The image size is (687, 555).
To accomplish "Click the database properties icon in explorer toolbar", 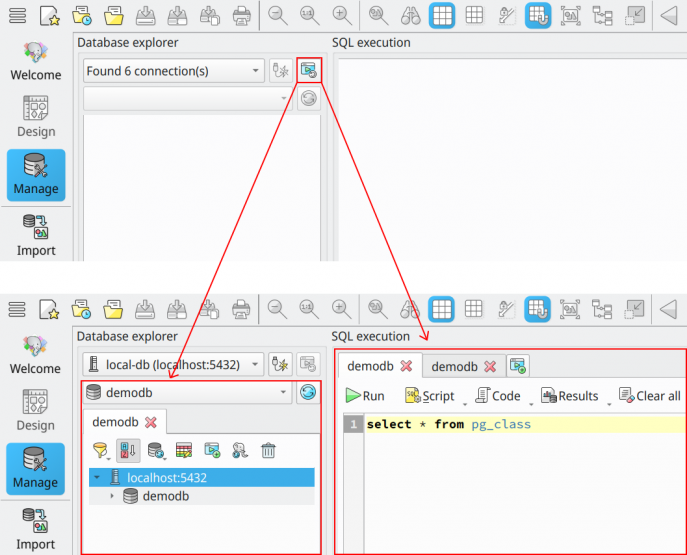I will click(156, 450).
